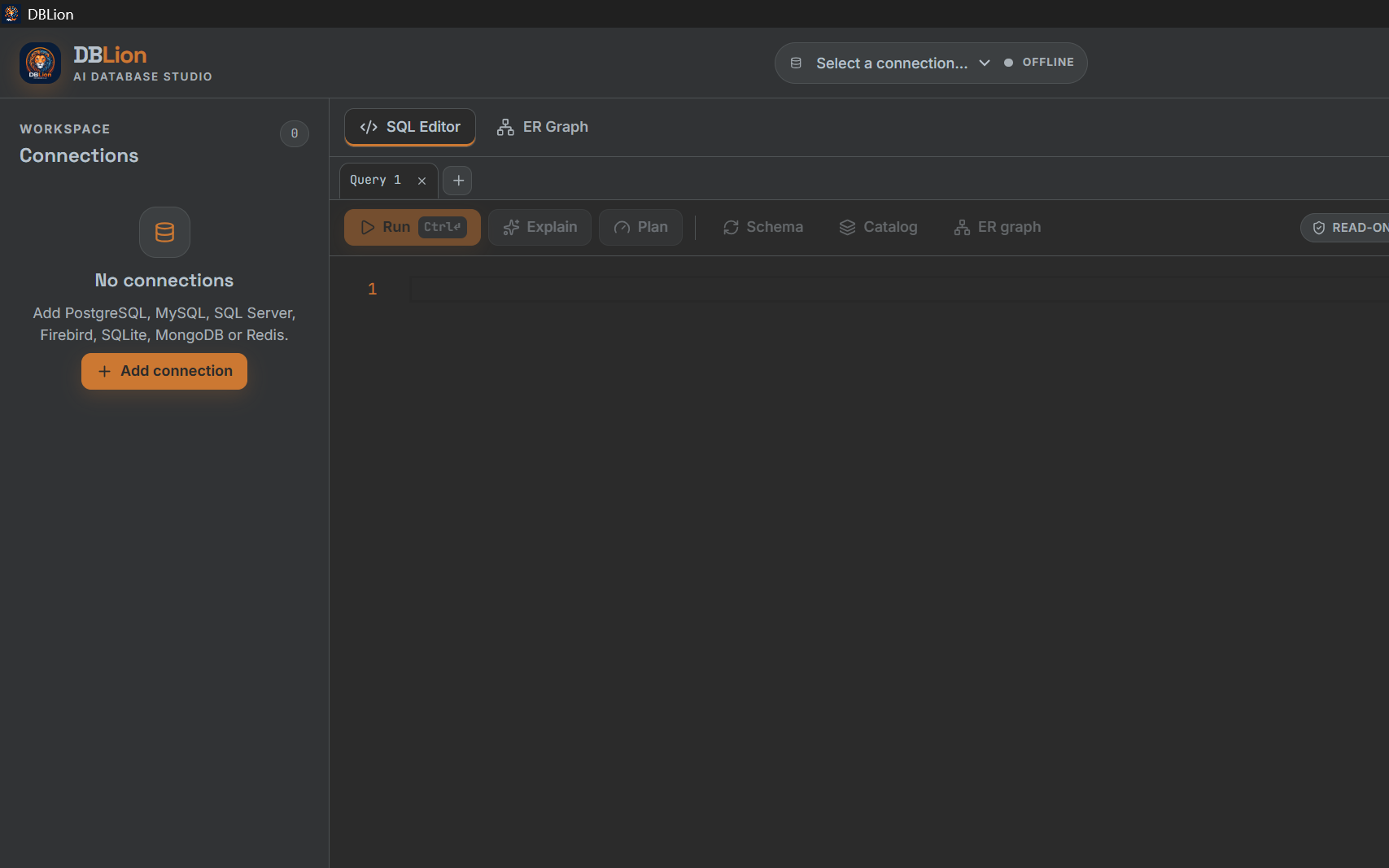The image size is (1389, 868).
Task: Click the connections count badge
Action: [295, 133]
